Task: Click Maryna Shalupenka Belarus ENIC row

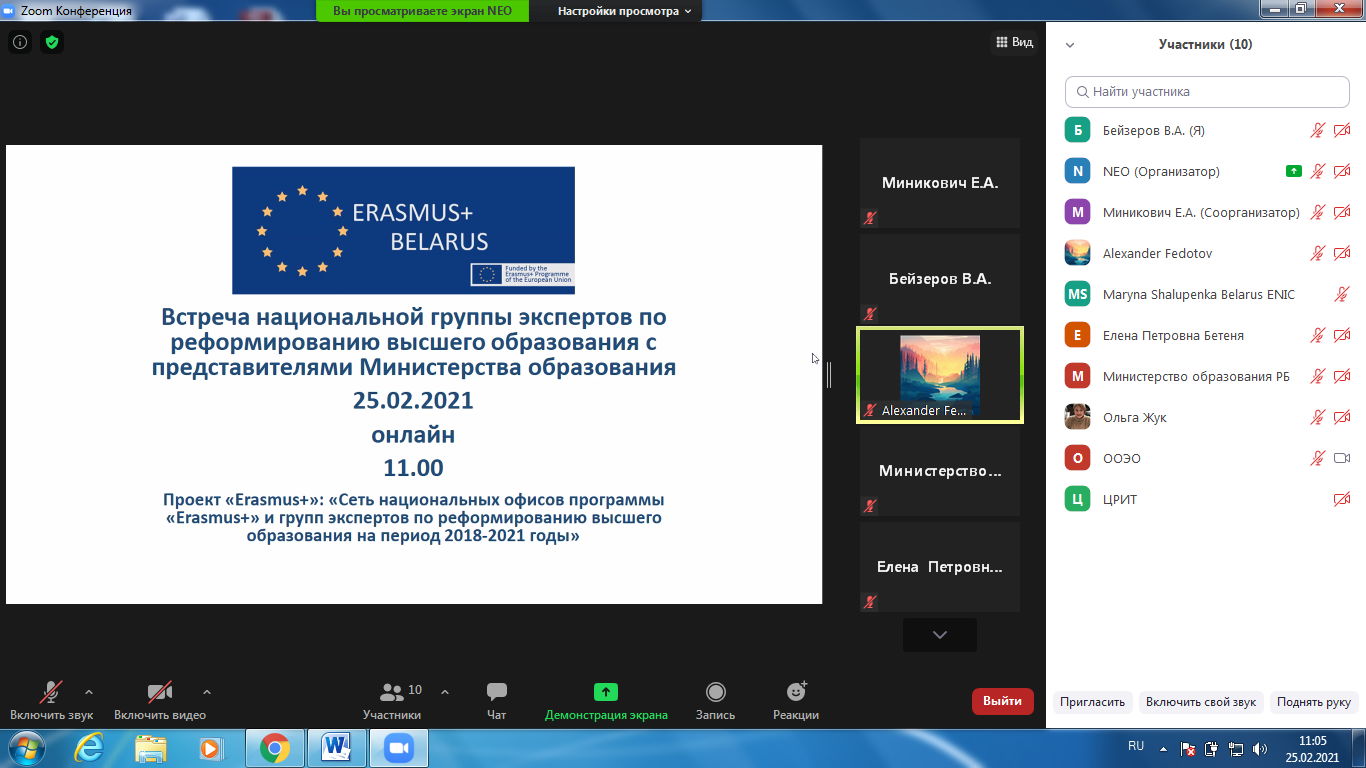Action: (1207, 294)
